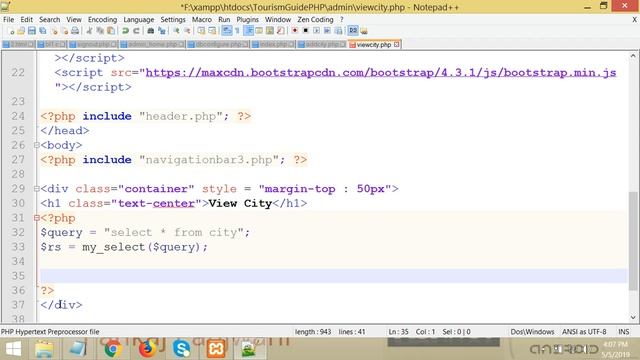Open Skype from the taskbar
The image size is (640, 360).
tap(182, 349)
